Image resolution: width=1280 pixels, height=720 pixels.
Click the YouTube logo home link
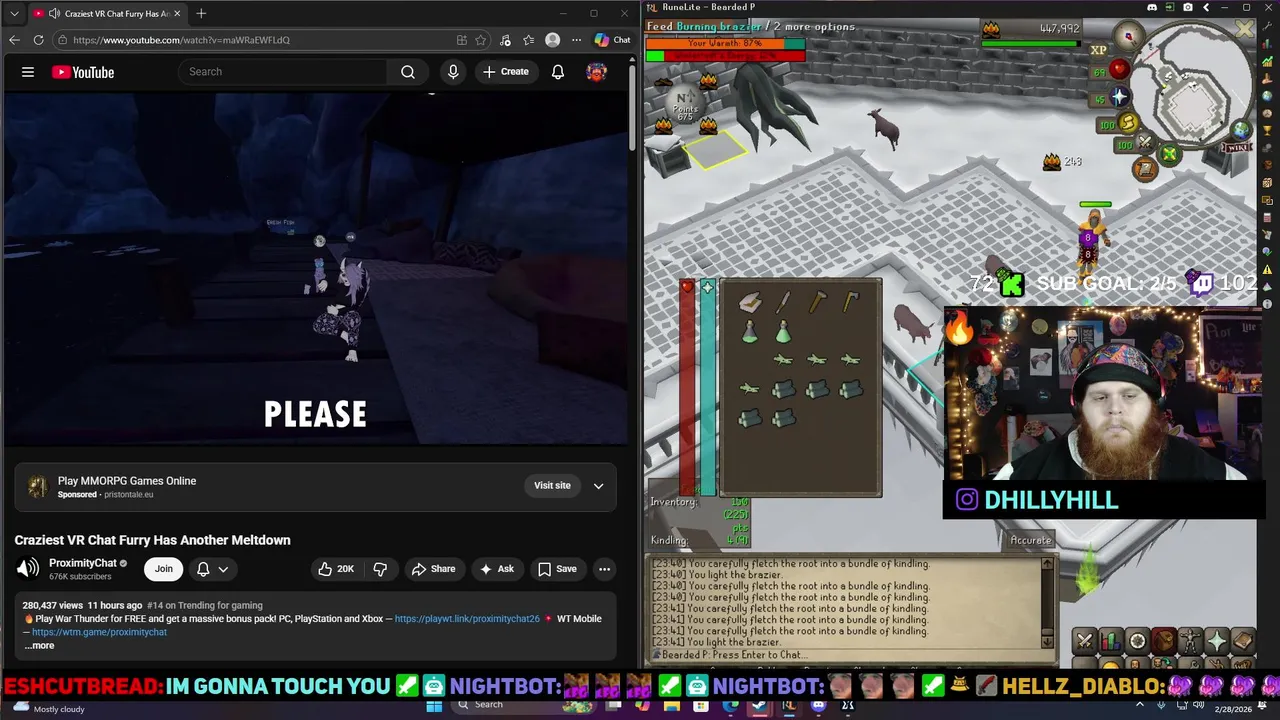click(83, 72)
